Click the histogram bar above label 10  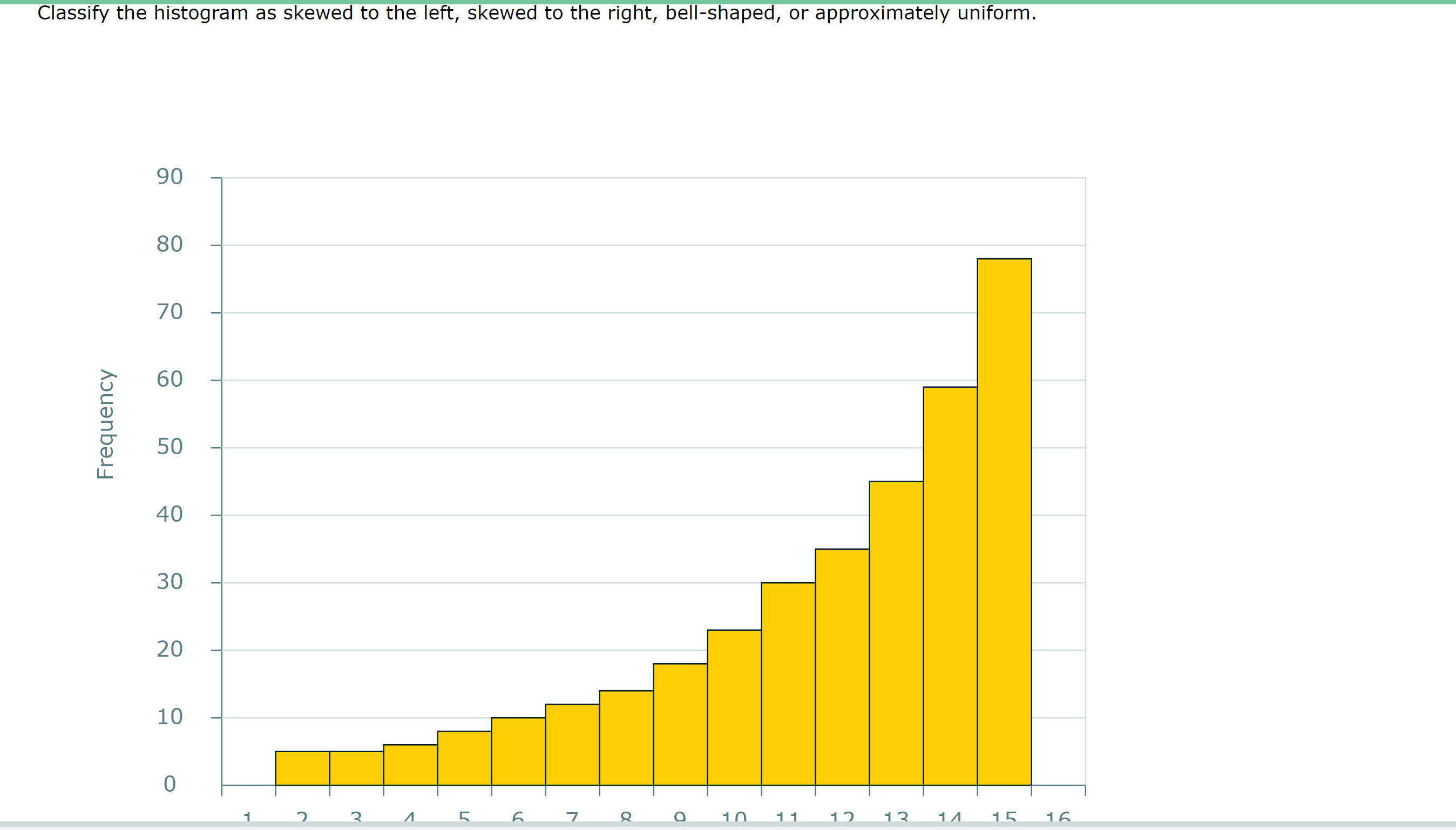coord(734,707)
